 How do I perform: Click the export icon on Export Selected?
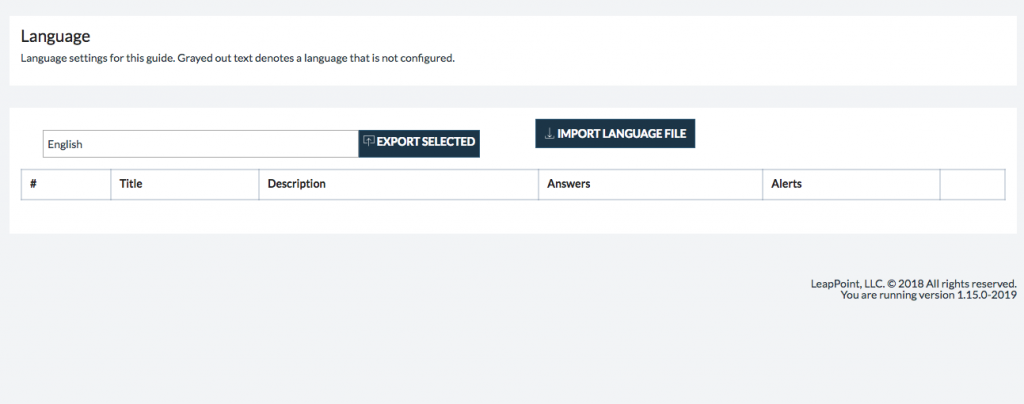pos(369,142)
